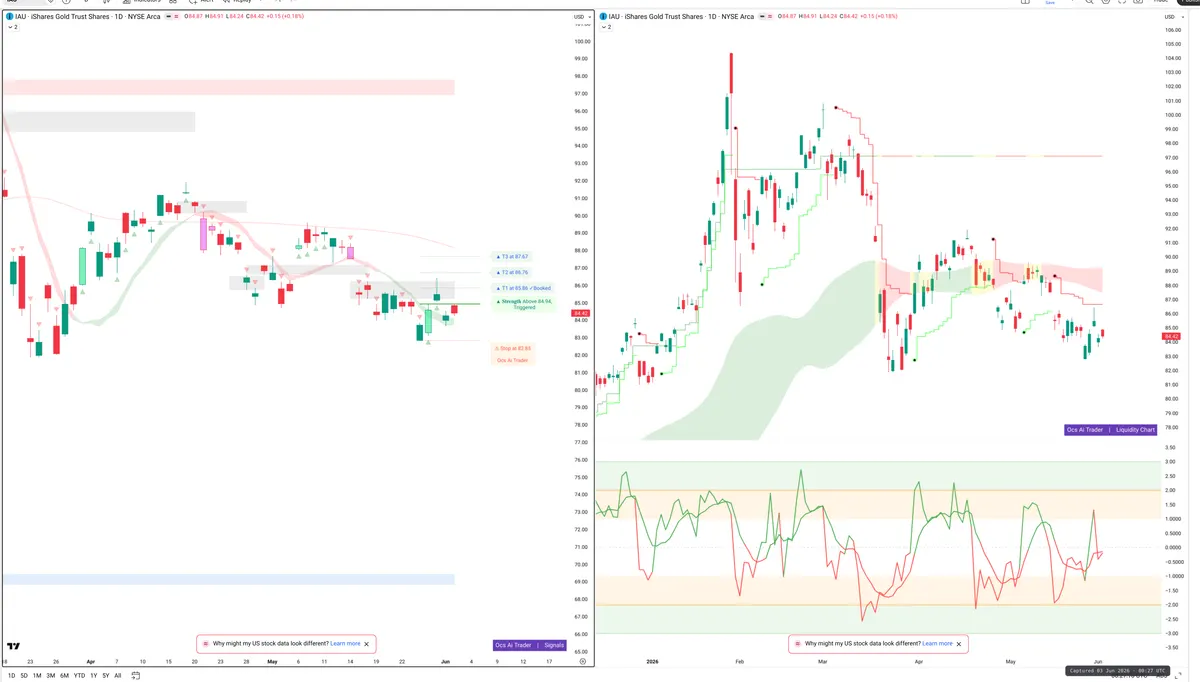Open Learn more link in left chart notice

click(x=345, y=644)
